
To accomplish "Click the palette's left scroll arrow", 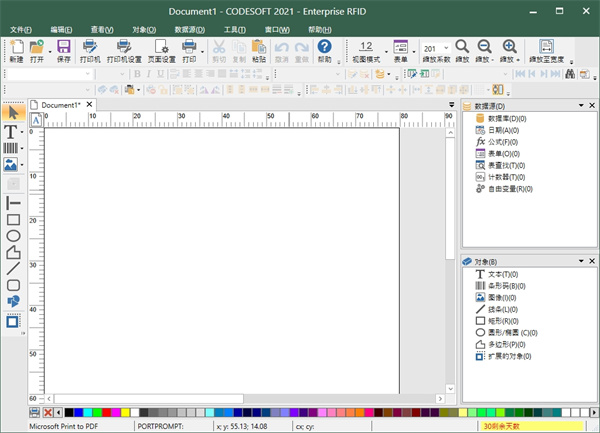I will tap(58, 411).
